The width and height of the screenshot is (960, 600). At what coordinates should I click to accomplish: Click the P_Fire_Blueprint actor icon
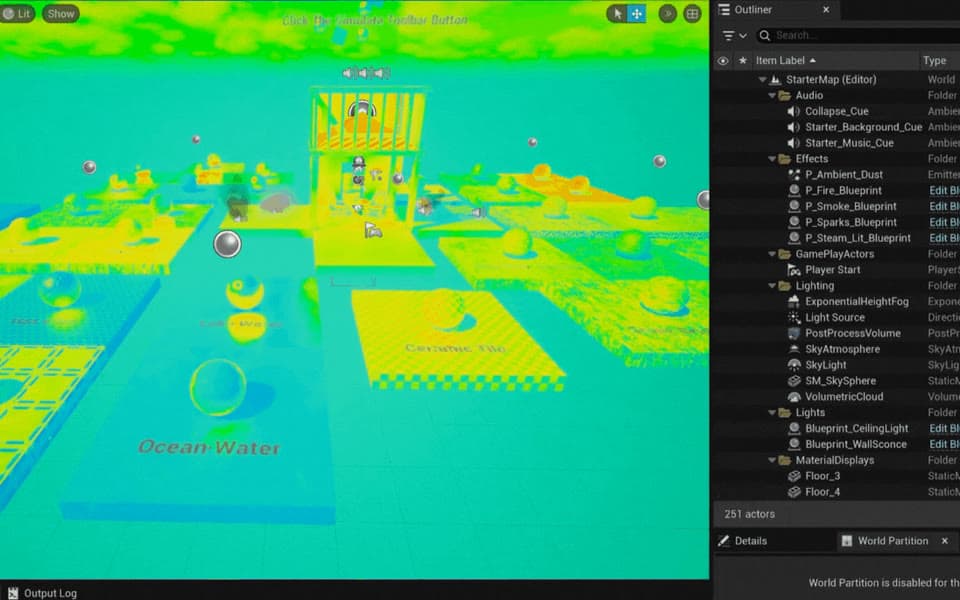(x=794, y=191)
